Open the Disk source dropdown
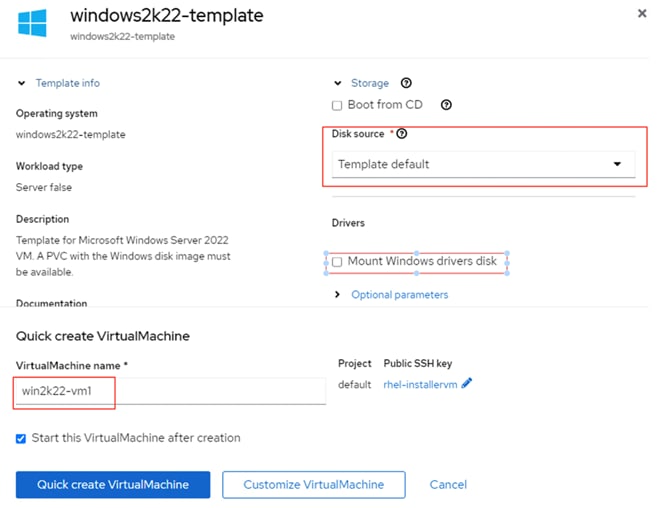Screen dimensions: 672x508 [483, 164]
